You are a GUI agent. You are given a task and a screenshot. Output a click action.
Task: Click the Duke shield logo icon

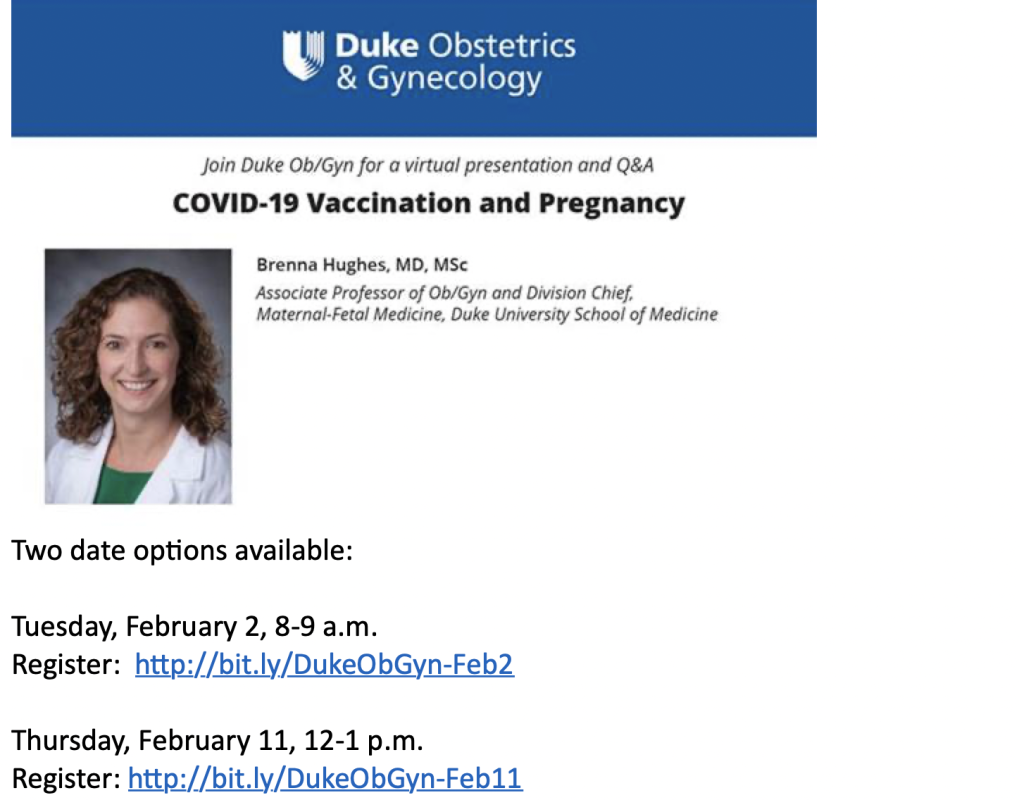(304, 55)
